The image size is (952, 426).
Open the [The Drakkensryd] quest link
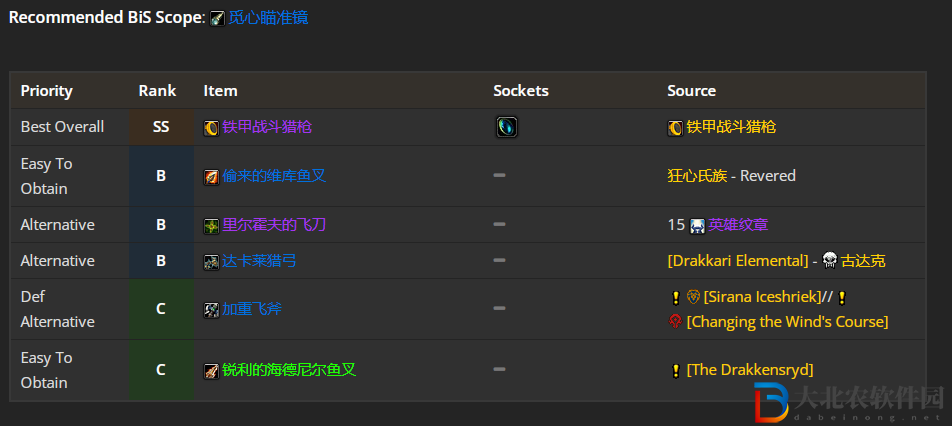(750, 370)
